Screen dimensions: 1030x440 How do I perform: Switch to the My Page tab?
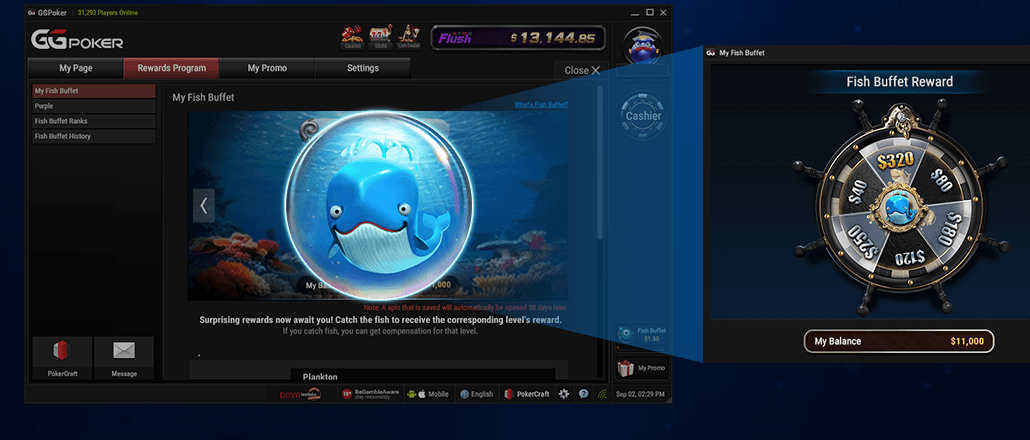point(76,68)
